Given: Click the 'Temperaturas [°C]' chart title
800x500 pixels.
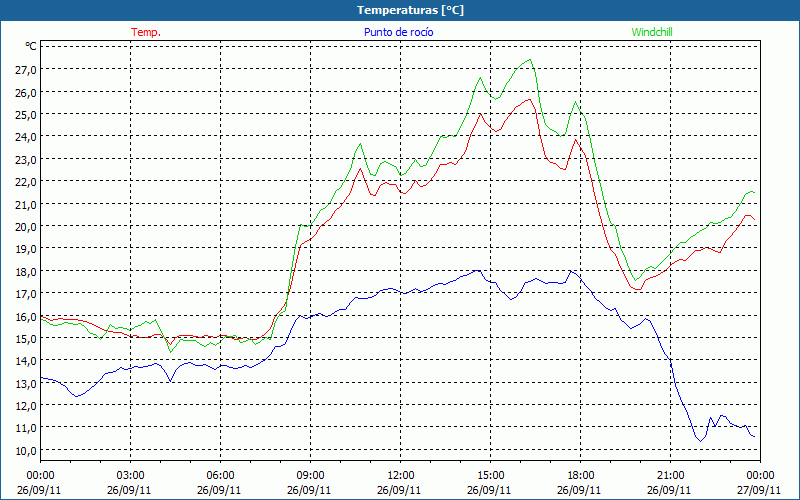Looking at the screenshot, I should click(410, 10).
